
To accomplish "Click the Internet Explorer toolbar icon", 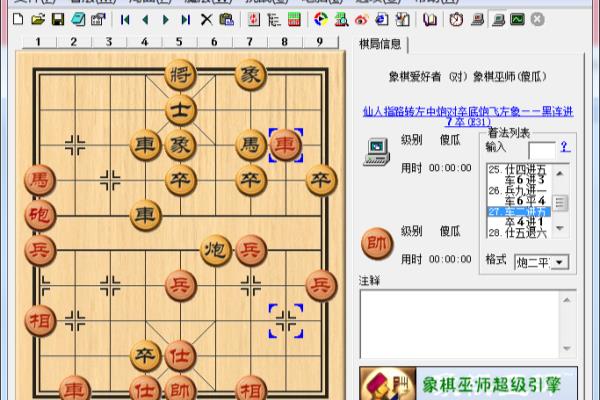I will click(x=382, y=19).
